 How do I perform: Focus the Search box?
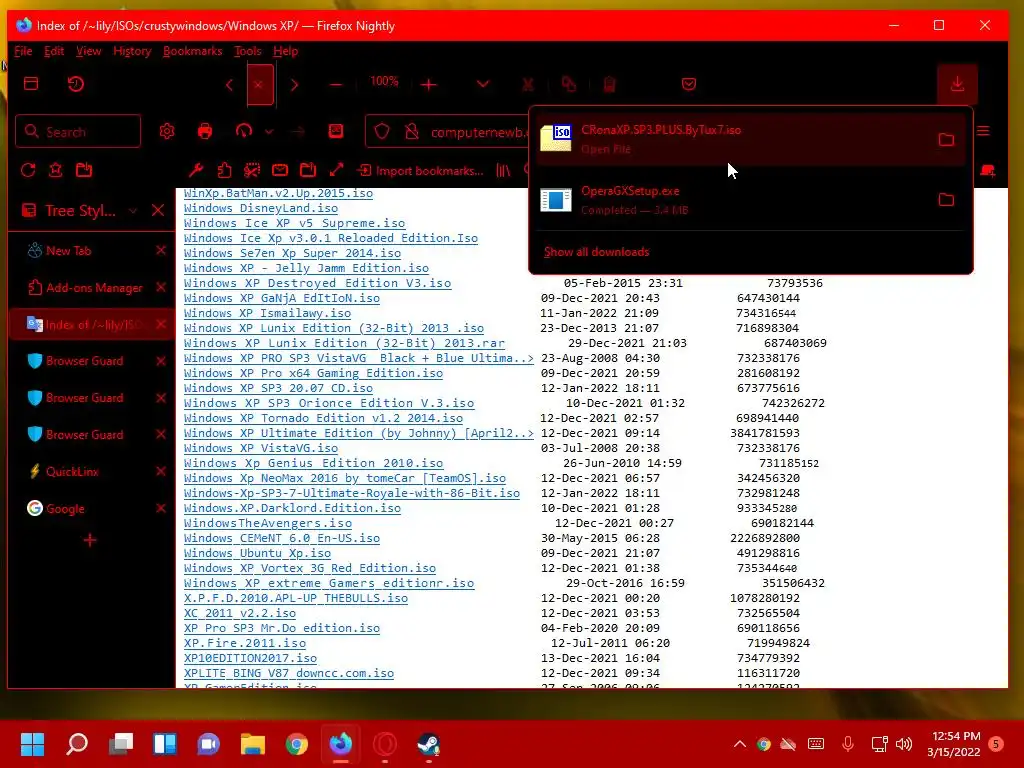[78, 131]
